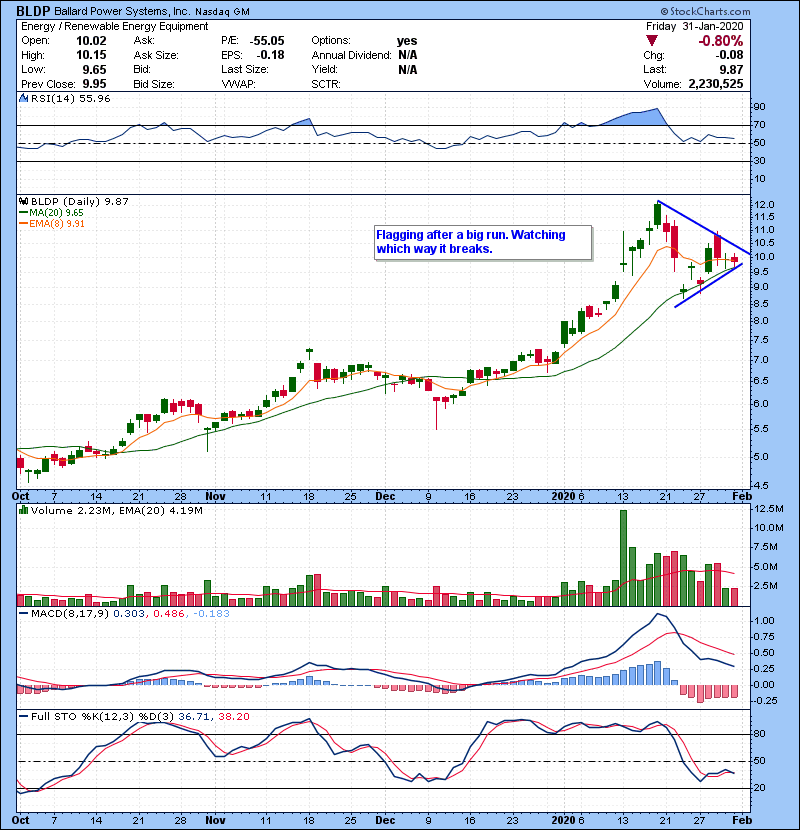This screenshot has width=800, height=830.
Task: Click the MACD histogram value -0.183
Action: (x=211, y=614)
